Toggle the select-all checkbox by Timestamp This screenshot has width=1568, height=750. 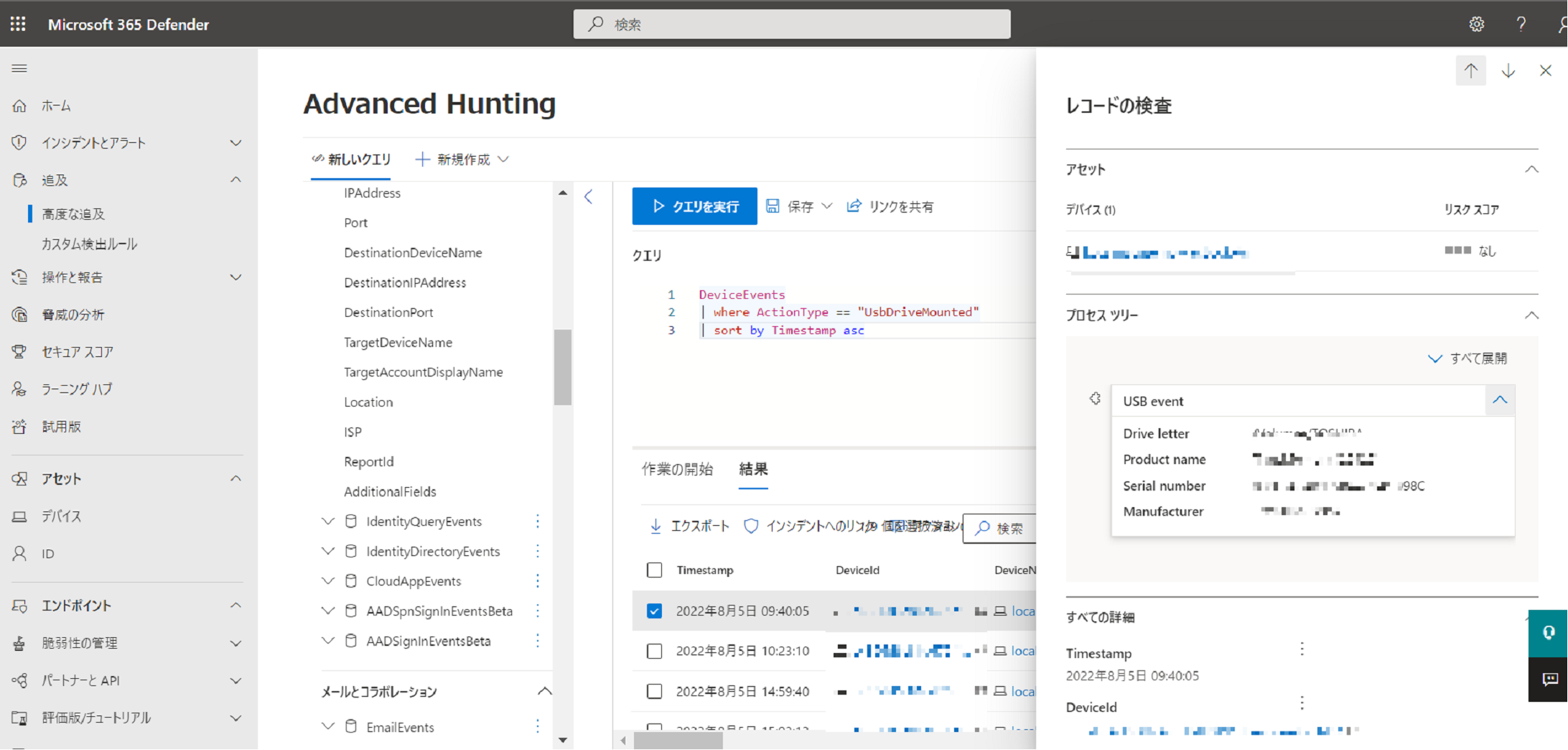(x=654, y=570)
